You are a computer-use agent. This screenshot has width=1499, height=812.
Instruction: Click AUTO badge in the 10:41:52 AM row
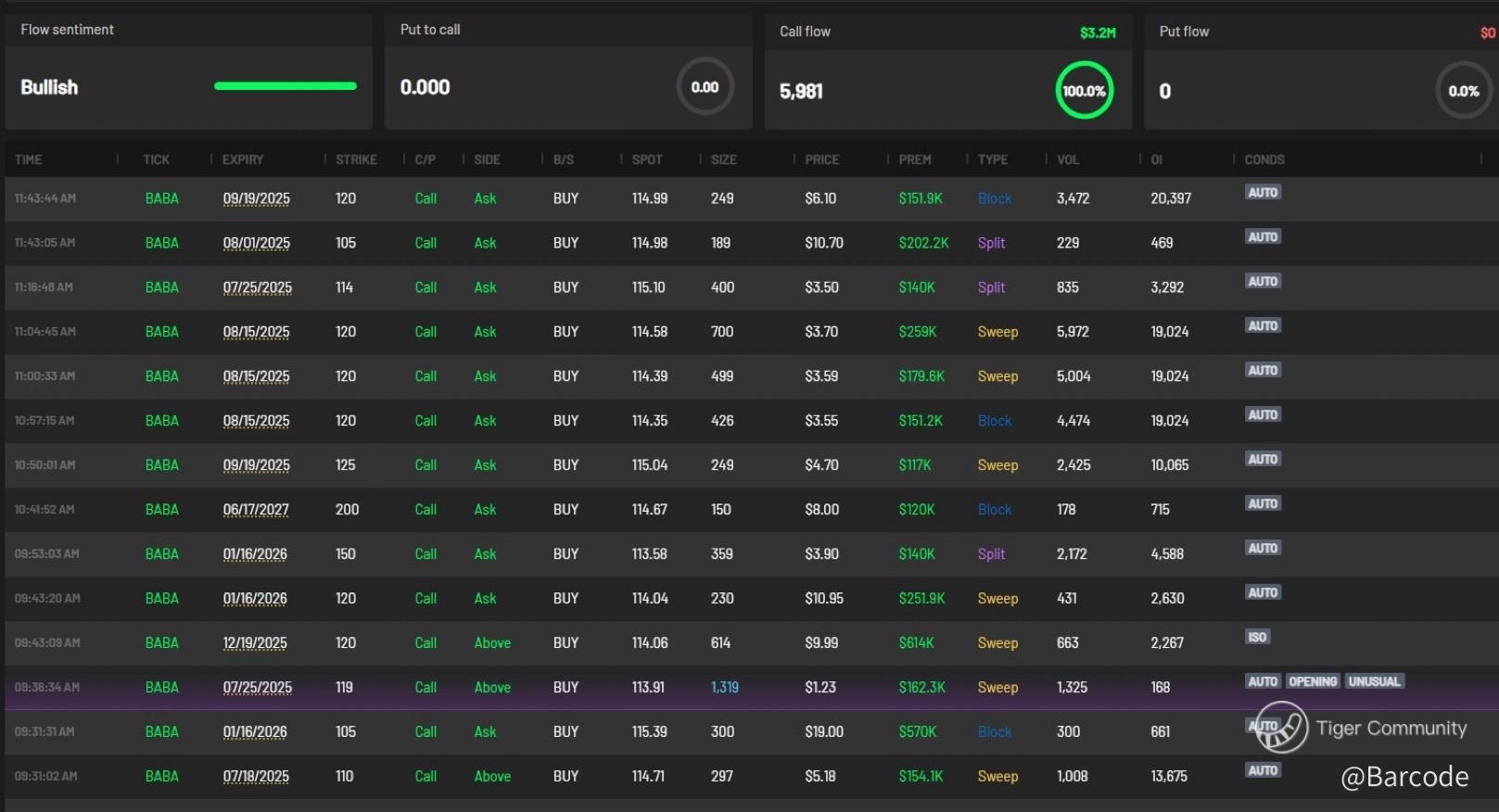1263,503
